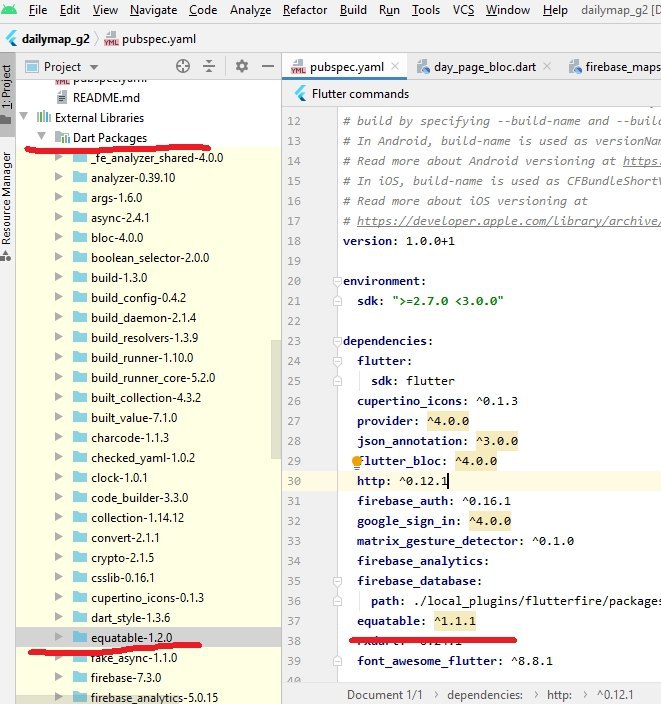Click the Flutter commands link

point(360,94)
